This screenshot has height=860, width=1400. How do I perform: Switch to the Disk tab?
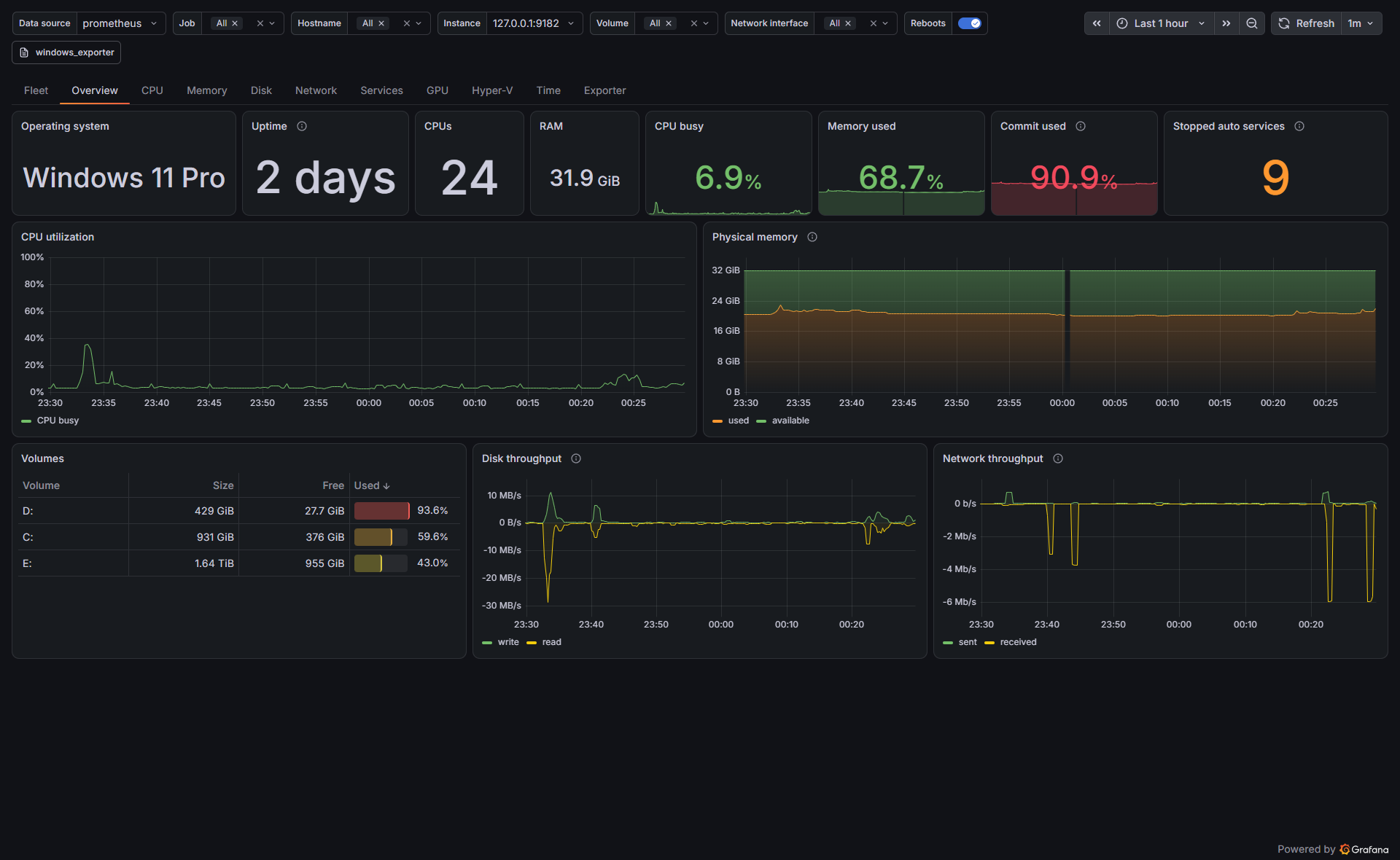pyautogui.click(x=261, y=90)
